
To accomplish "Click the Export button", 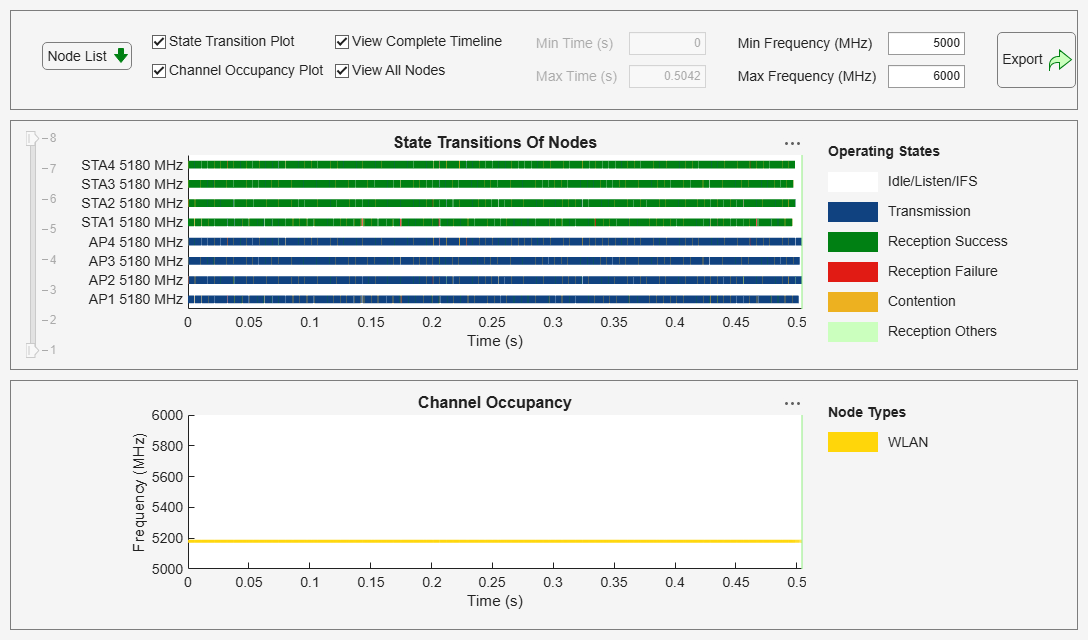I will point(1036,60).
